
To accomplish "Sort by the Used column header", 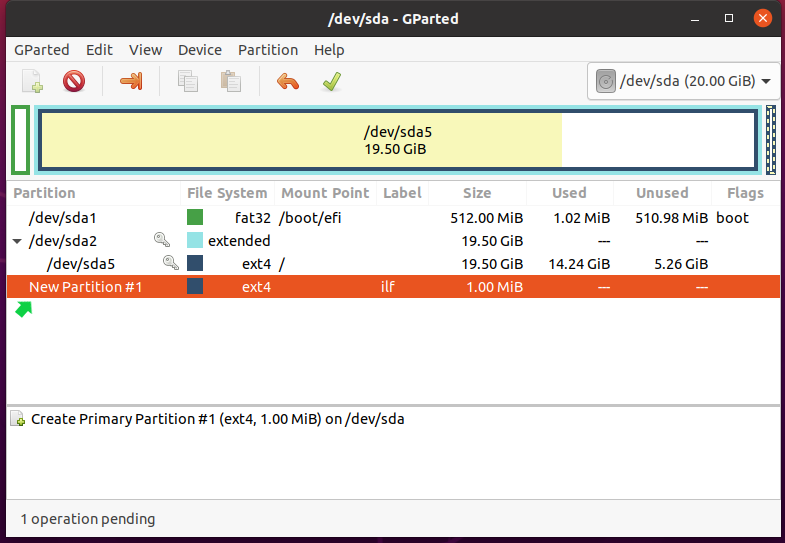I will pyautogui.click(x=569, y=193).
